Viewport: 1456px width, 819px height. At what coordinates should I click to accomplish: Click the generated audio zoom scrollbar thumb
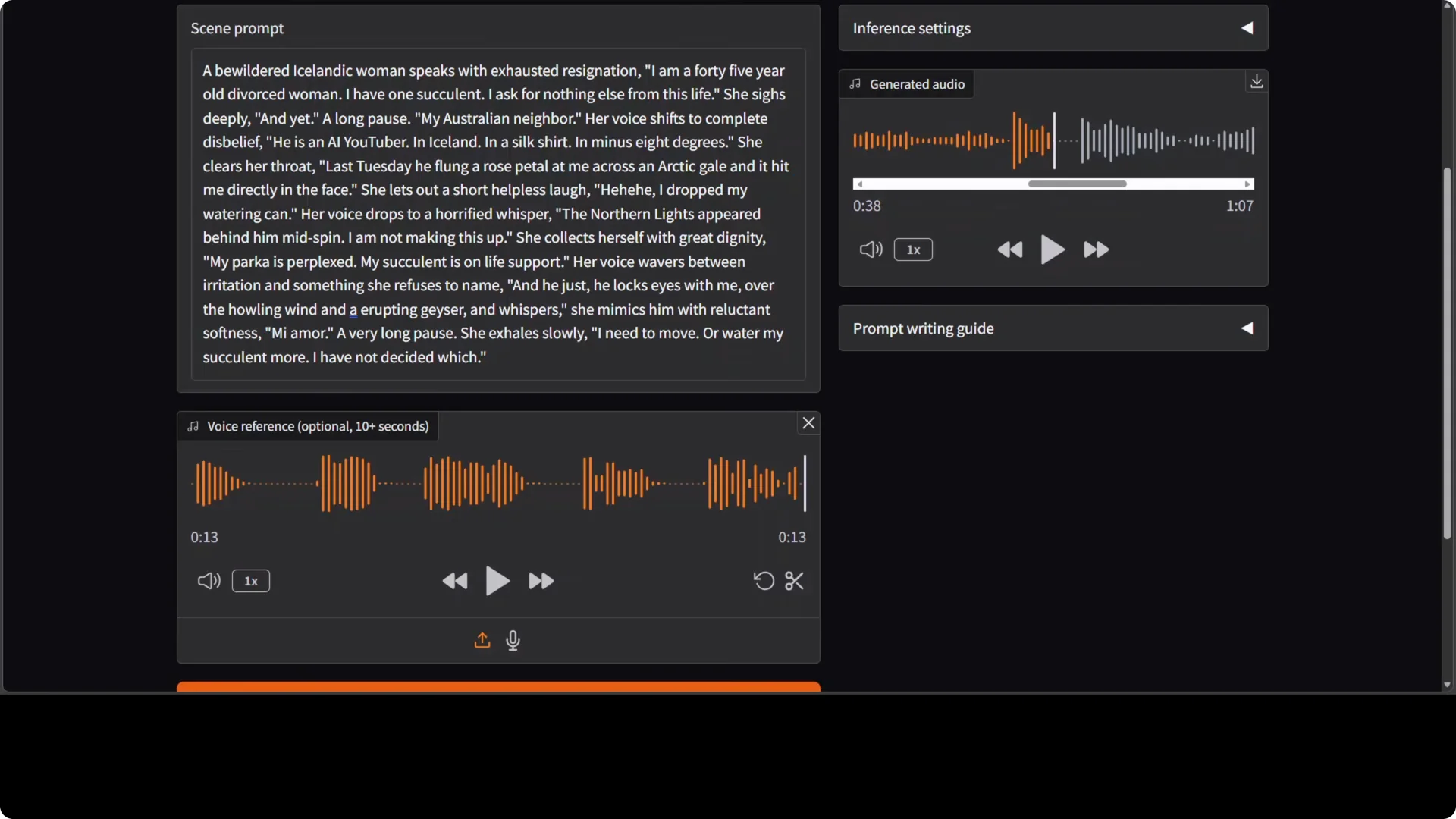click(x=1077, y=184)
